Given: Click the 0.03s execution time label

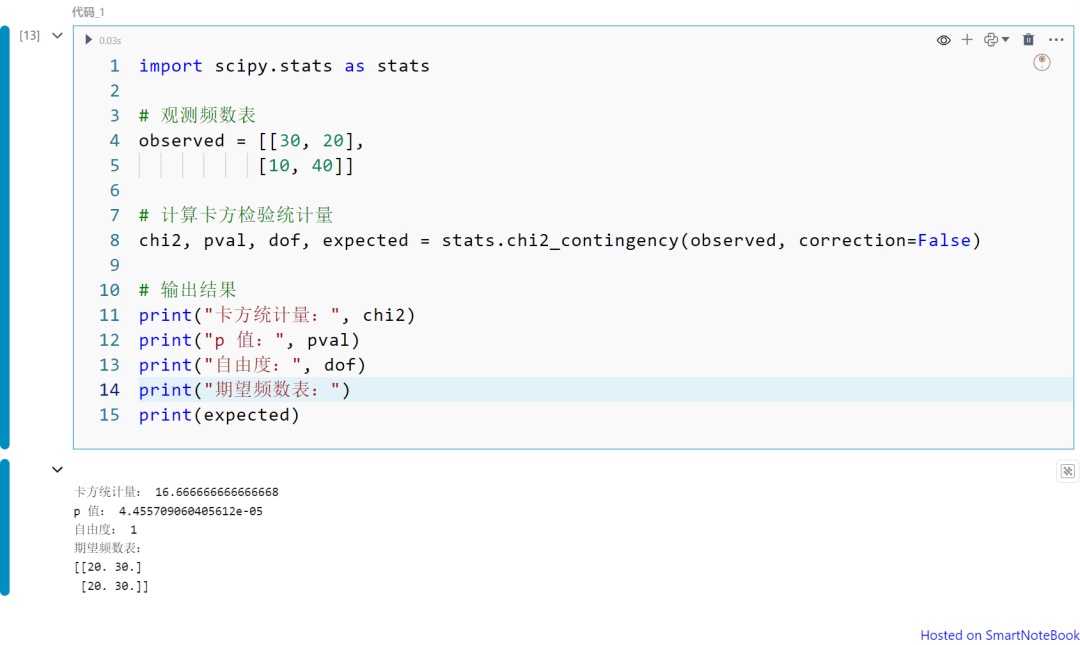Looking at the screenshot, I should 110,41.
